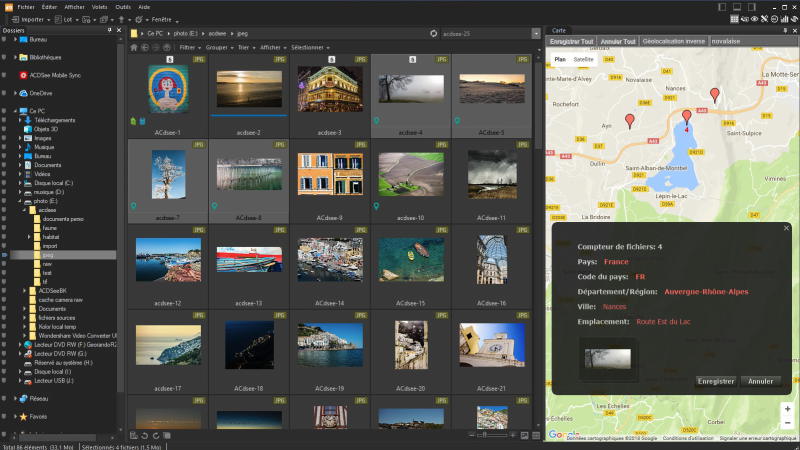800x450 pixels.
Task: Toggle easy-select marker beside Ce PC
Action: coord(4,111)
